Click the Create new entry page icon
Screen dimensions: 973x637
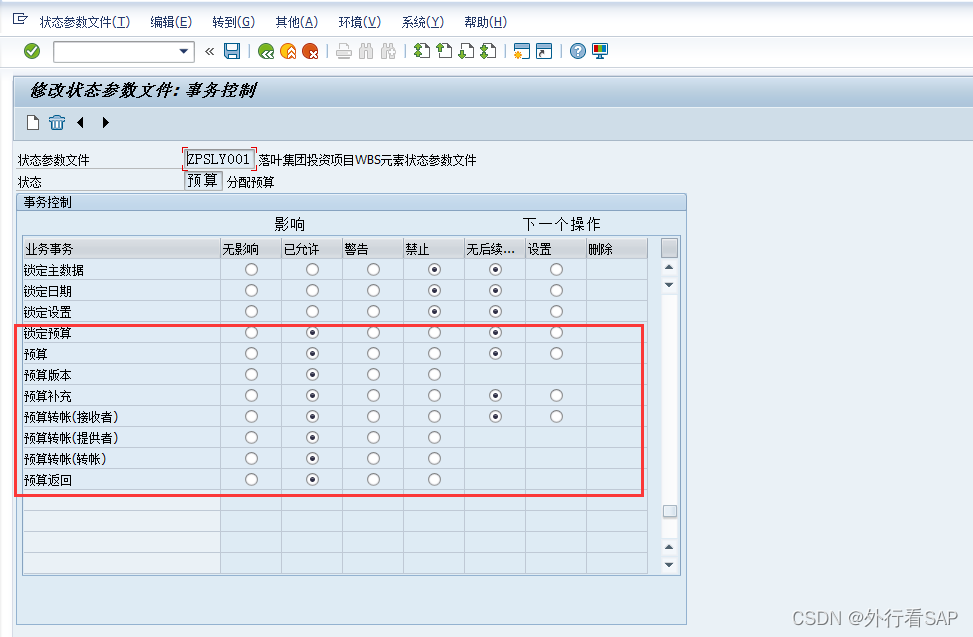(33, 122)
